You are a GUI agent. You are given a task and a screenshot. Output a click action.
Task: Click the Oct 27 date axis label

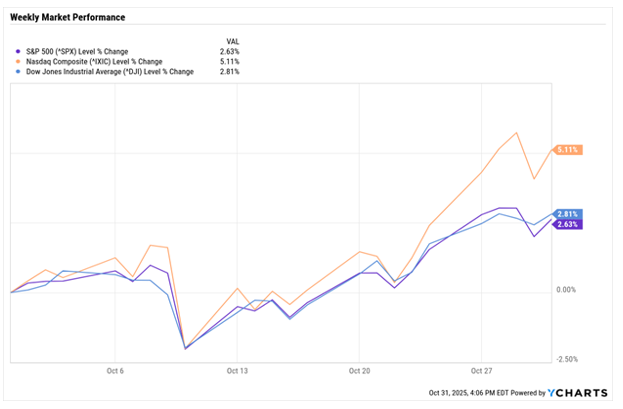(482, 369)
